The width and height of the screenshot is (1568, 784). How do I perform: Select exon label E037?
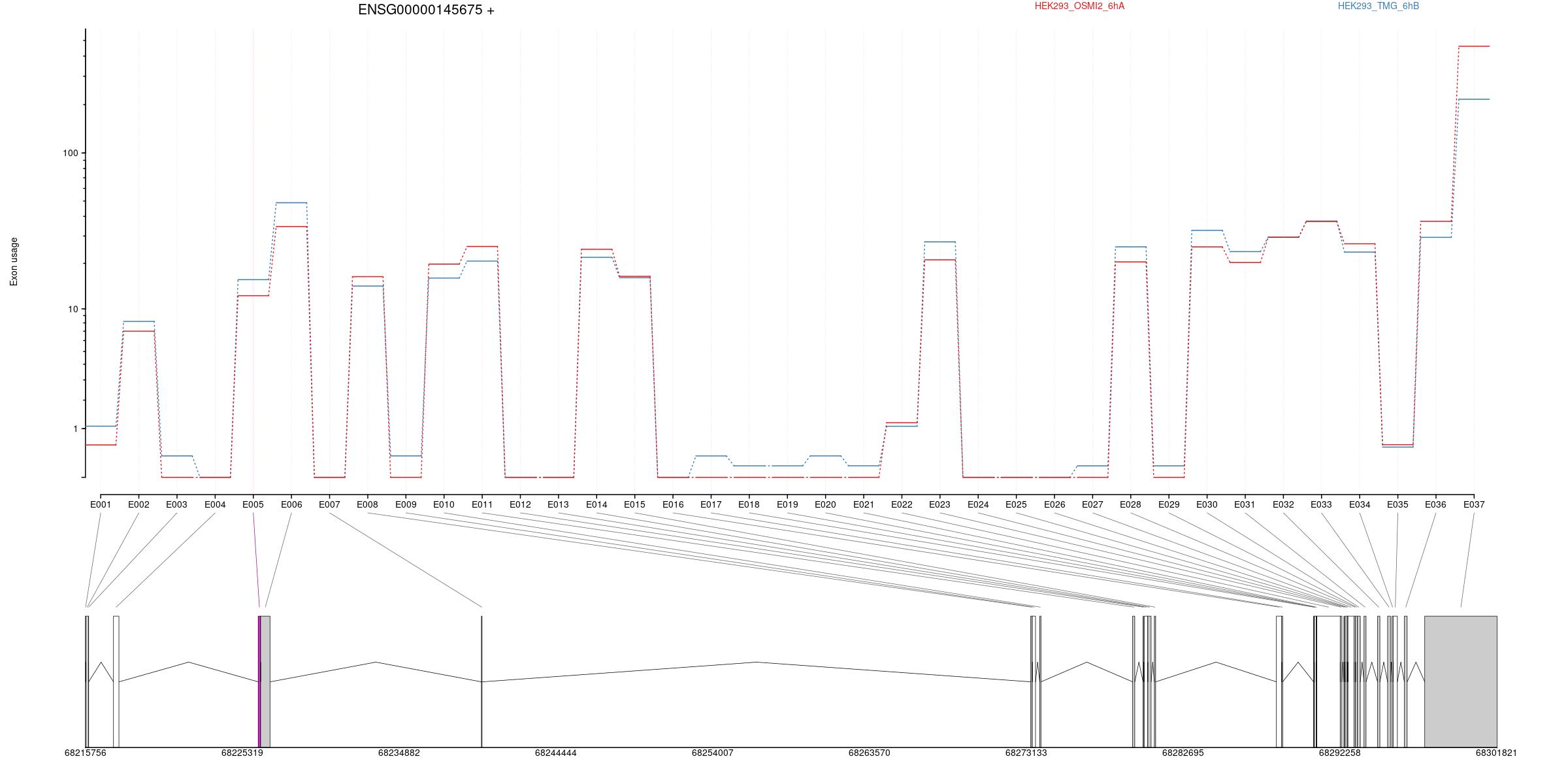pos(1474,505)
